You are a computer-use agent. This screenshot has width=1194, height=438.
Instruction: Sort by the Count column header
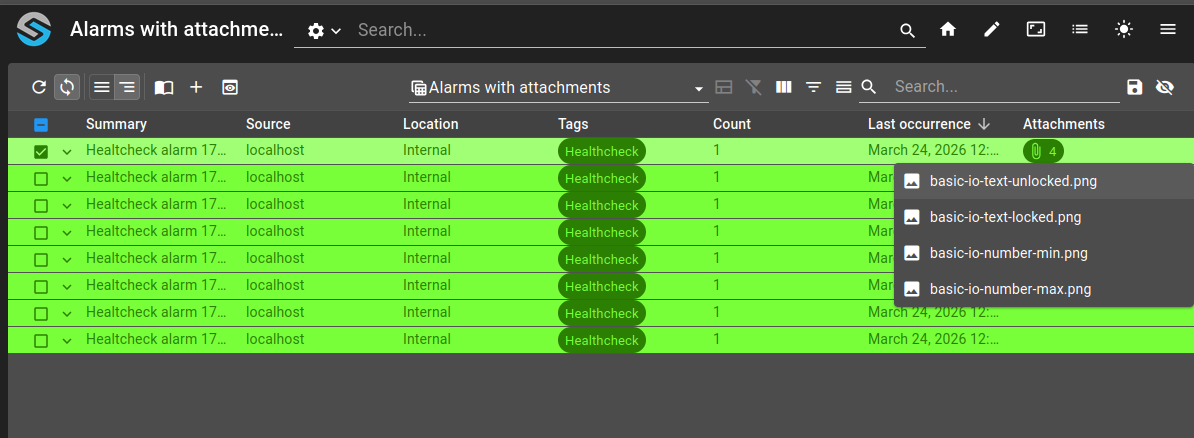pyautogui.click(x=732, y=124)
